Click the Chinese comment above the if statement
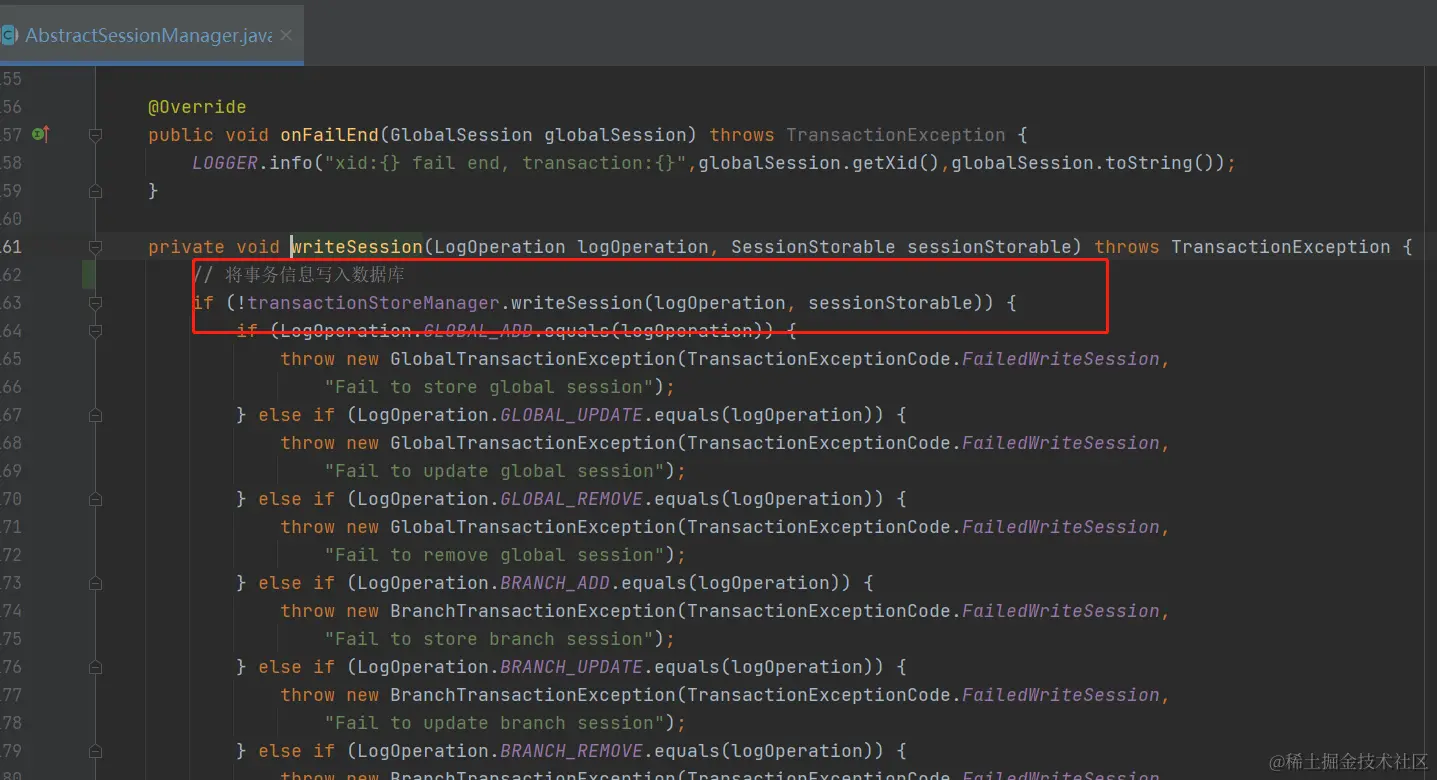 coord(298,275)
